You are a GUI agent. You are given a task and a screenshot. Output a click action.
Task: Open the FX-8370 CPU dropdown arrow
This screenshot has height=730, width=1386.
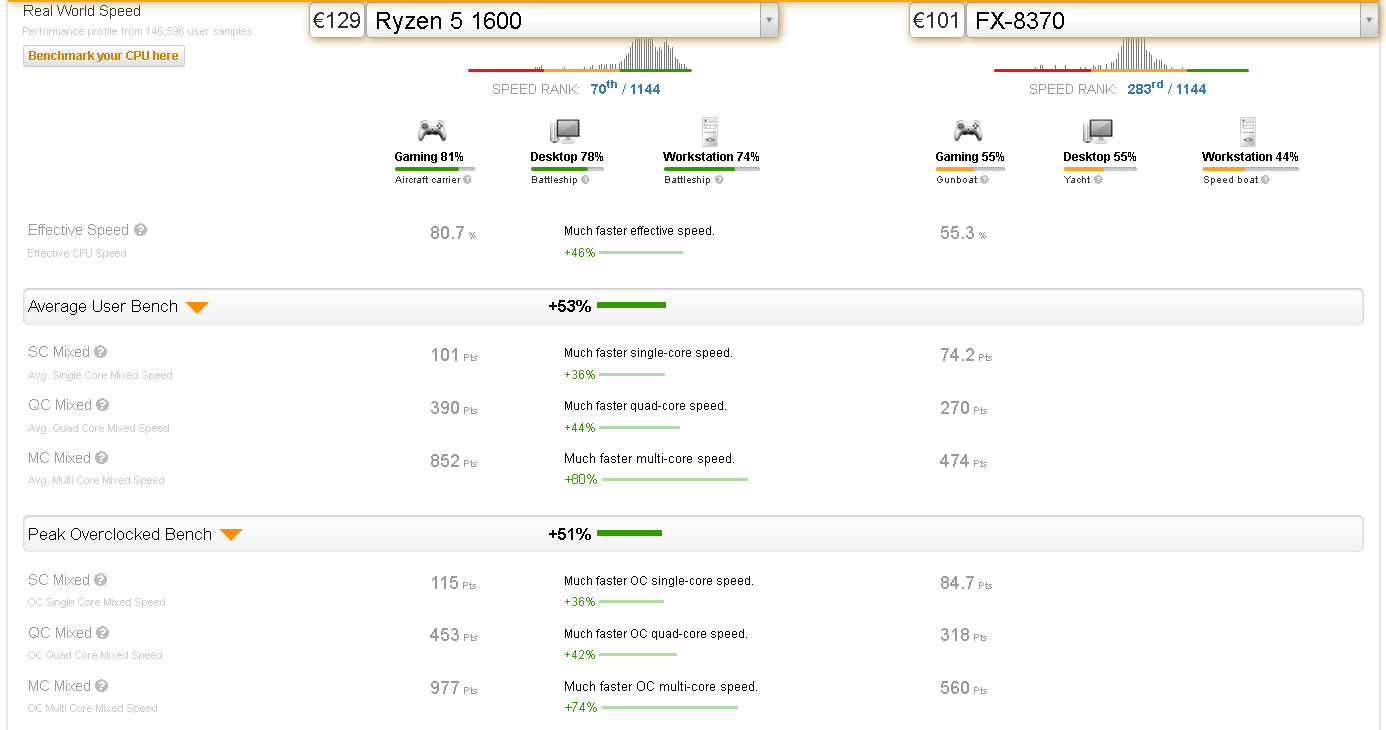click(x=1368, y=20)
